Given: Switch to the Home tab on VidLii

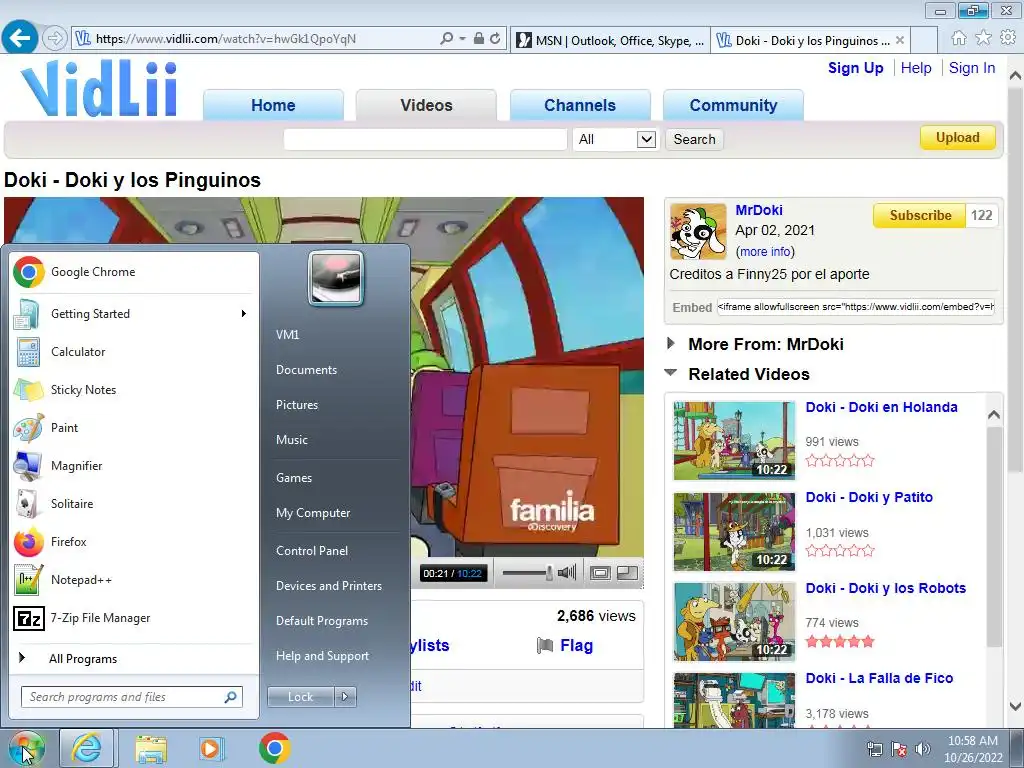Looking at the screenshot, I should point(273,105).
